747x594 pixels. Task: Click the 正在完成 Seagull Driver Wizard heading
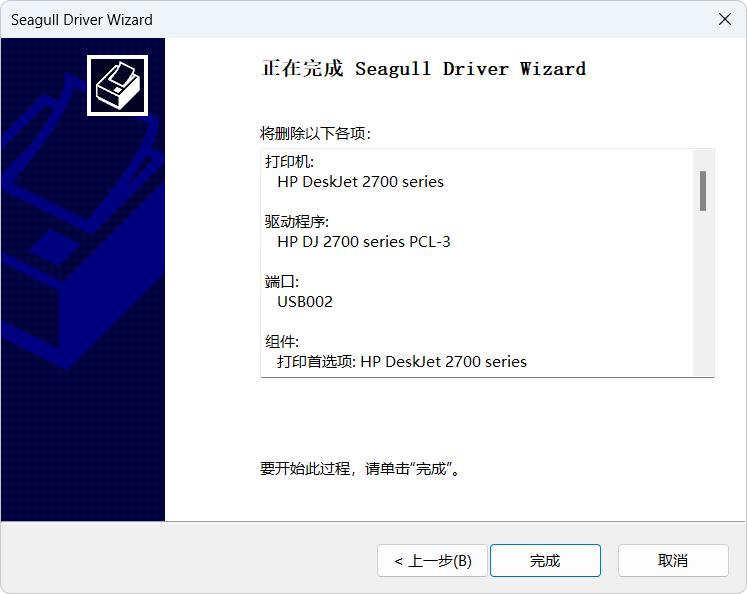(x=424, y=69)
